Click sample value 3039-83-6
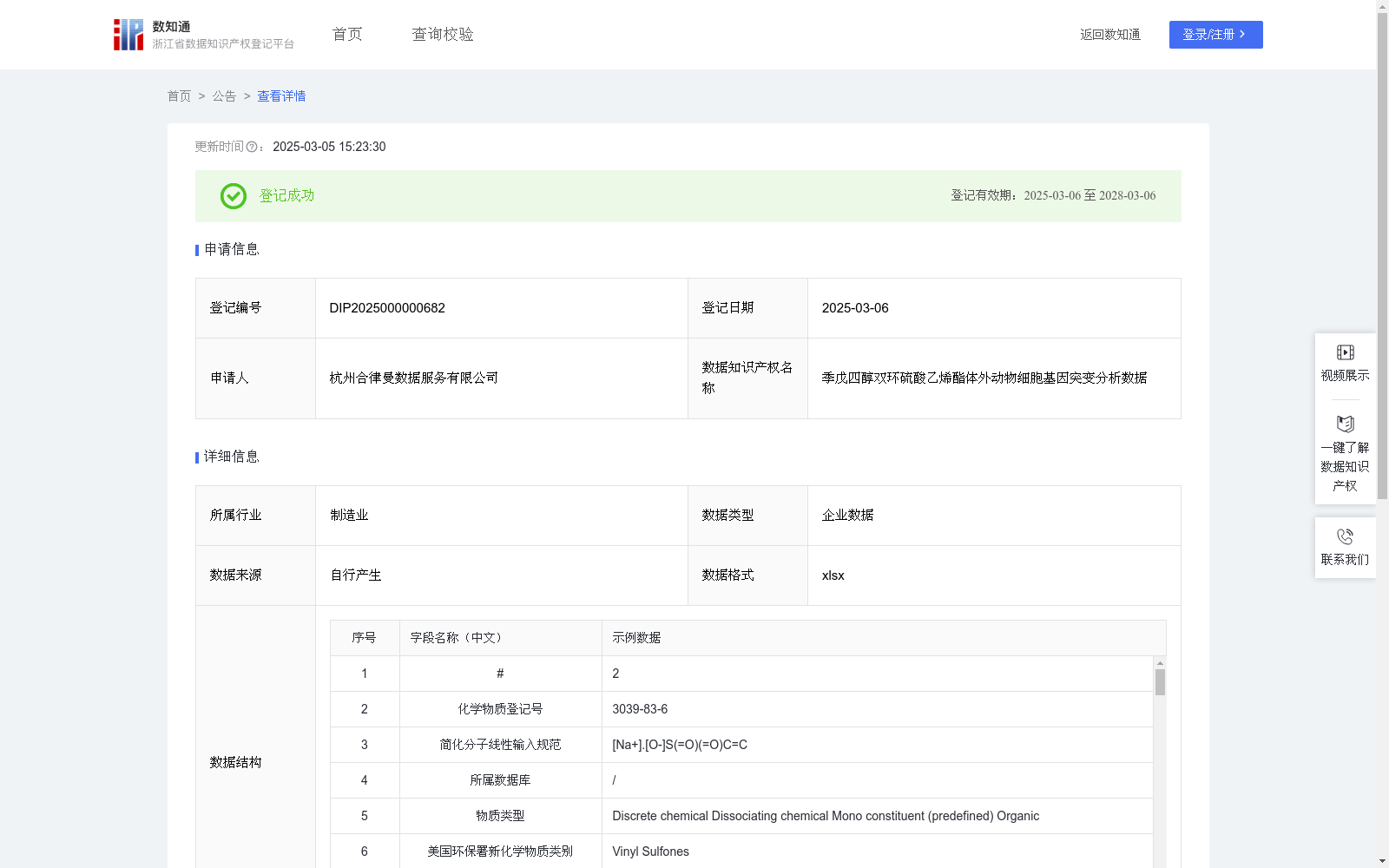Screen dimensions: 1389x868 pyautogui.click(x=640, y=709)
